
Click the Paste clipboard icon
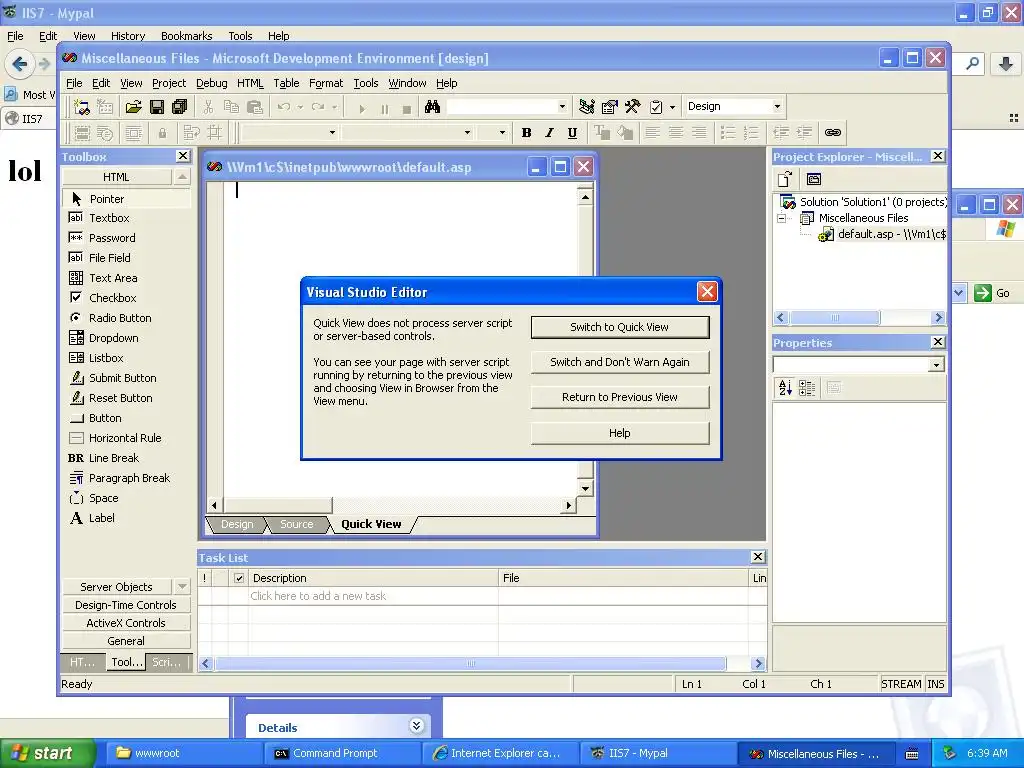pos(255,107)
